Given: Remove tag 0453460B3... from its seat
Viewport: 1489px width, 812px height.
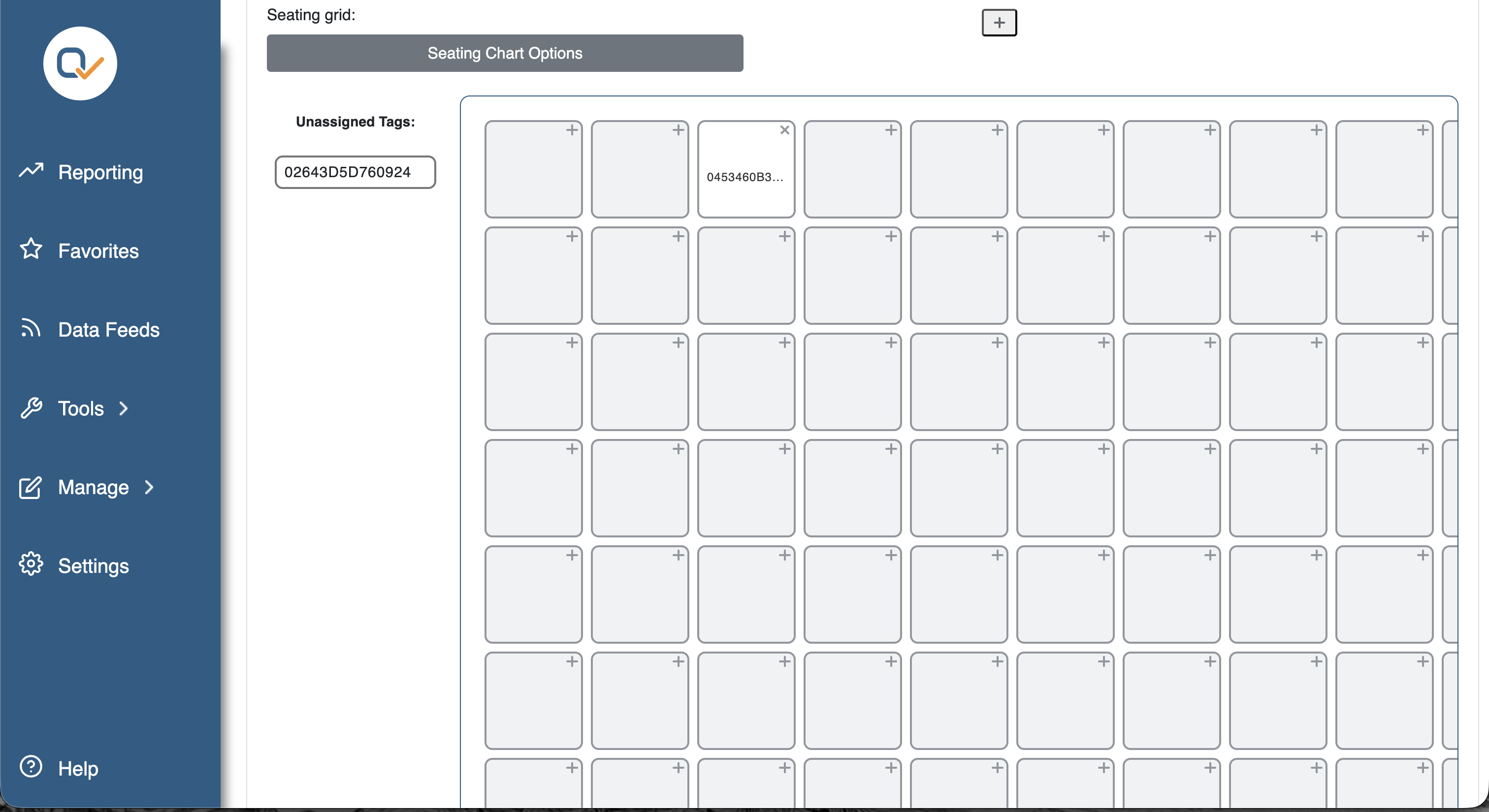Looking at the screenshot, I should click(x=784, y=130).
